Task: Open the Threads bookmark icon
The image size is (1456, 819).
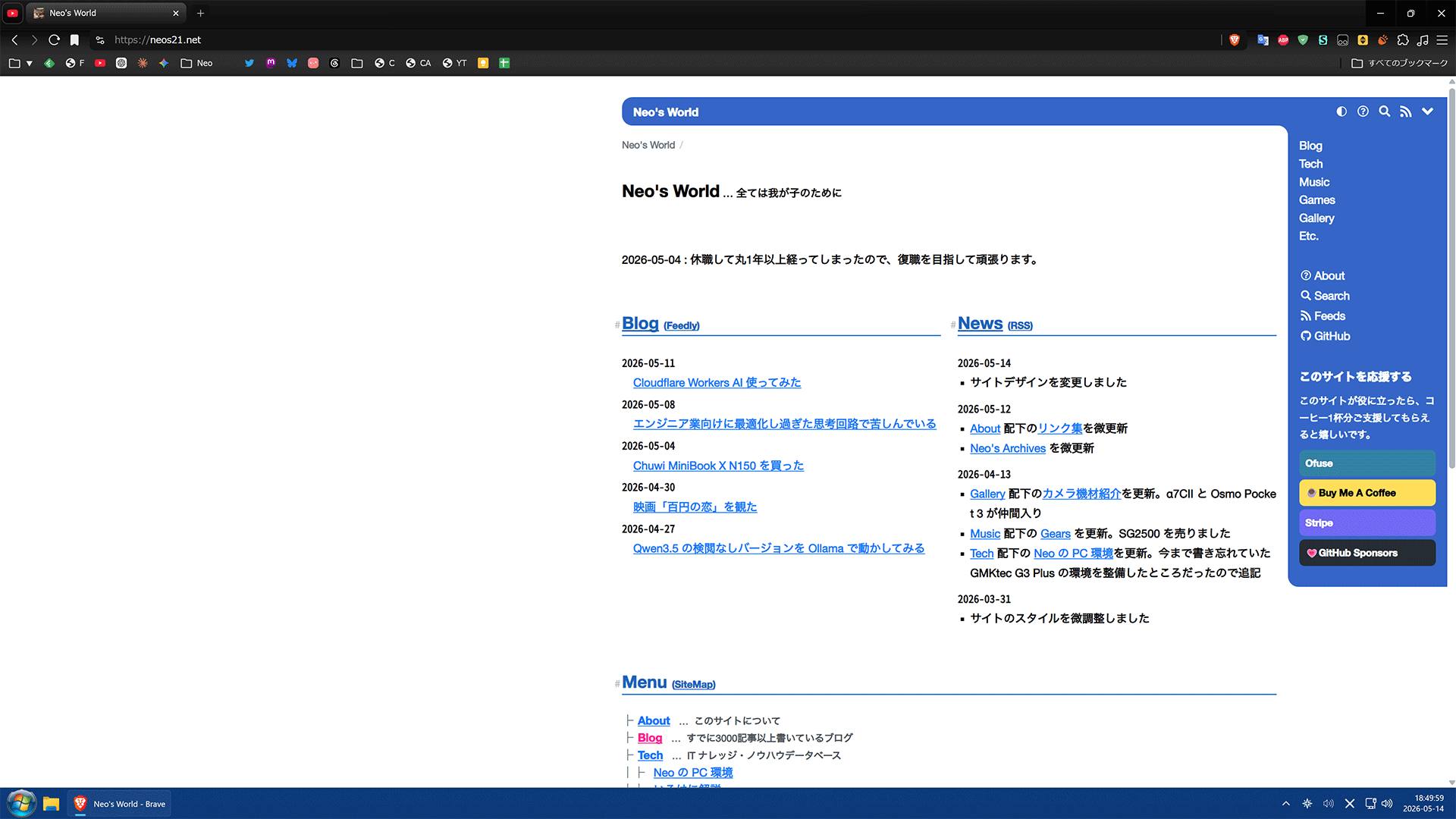Action: (x=334, y=63)
